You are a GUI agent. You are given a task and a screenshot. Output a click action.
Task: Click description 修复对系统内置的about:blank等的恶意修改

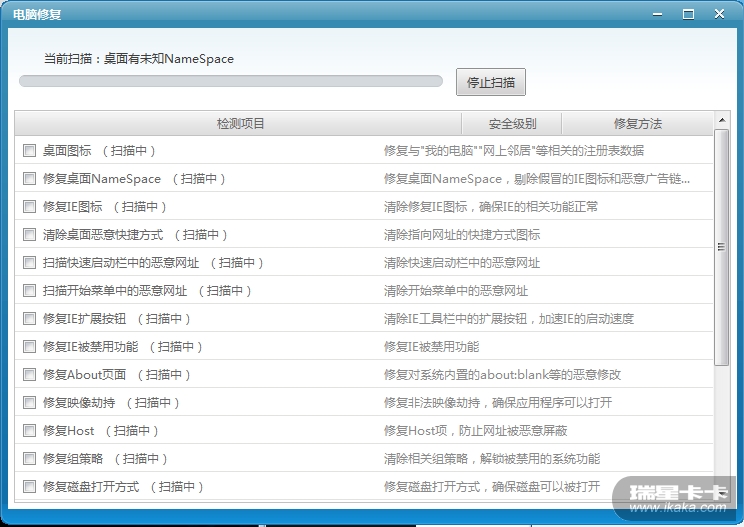pos(502,375)
